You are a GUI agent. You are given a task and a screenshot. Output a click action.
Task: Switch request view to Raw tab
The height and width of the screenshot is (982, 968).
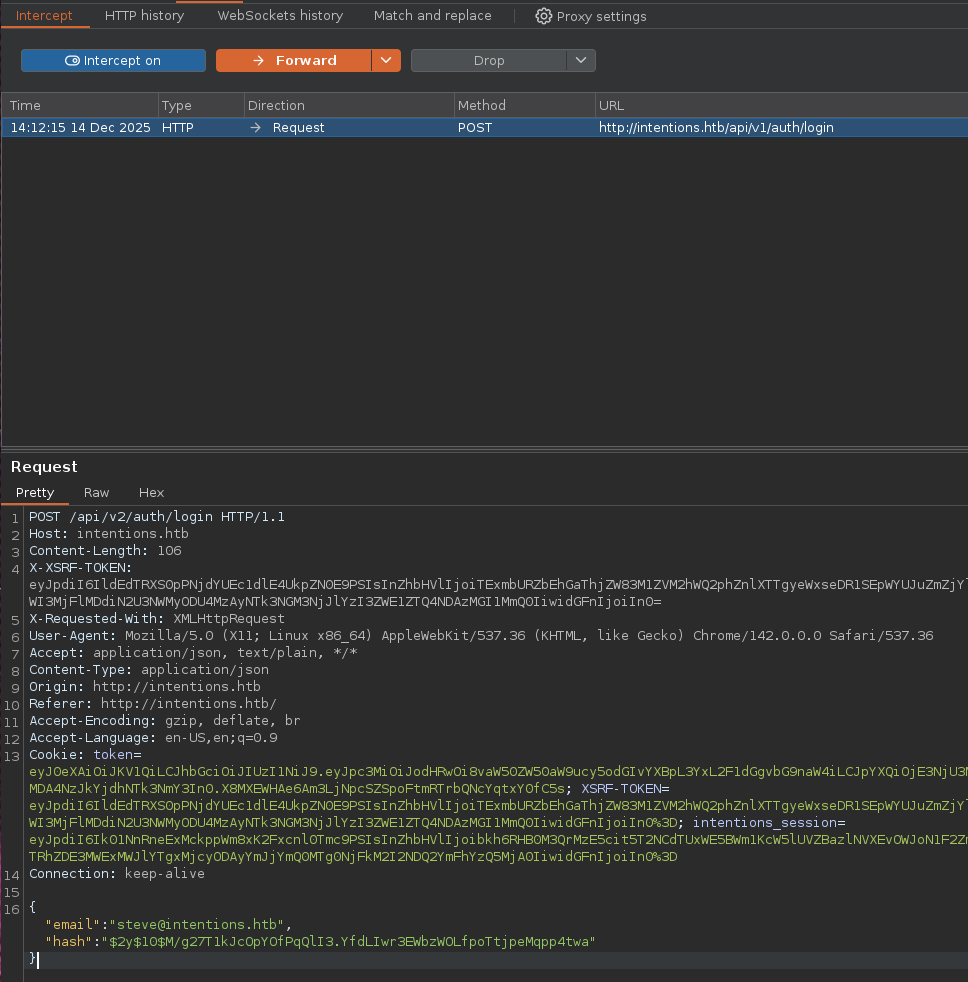pyautogui.click(x=96, y=493)
